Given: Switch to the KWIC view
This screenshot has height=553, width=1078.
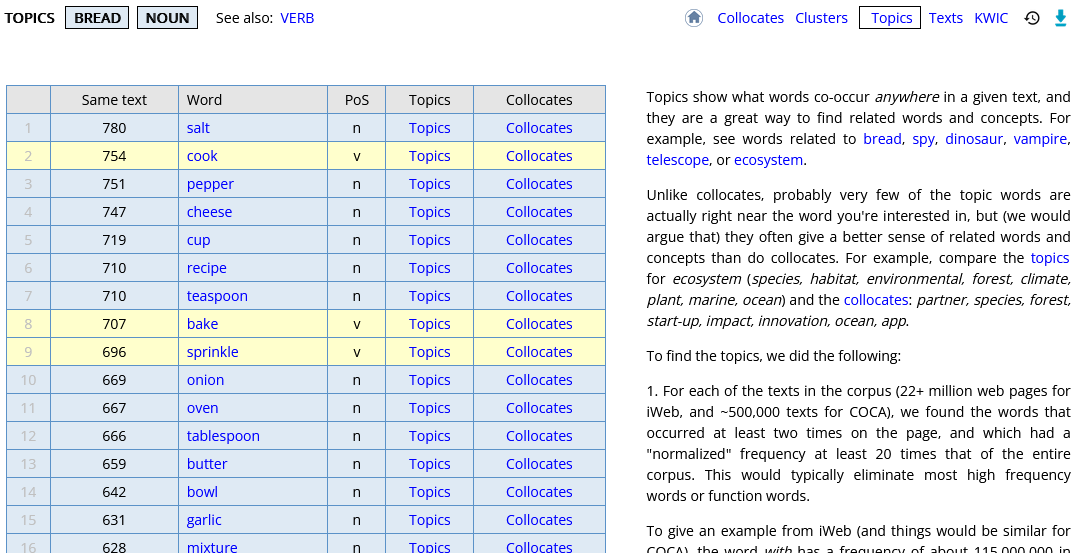Looking at the screenshot, I should pyautogui.click(x=991, y=18).
